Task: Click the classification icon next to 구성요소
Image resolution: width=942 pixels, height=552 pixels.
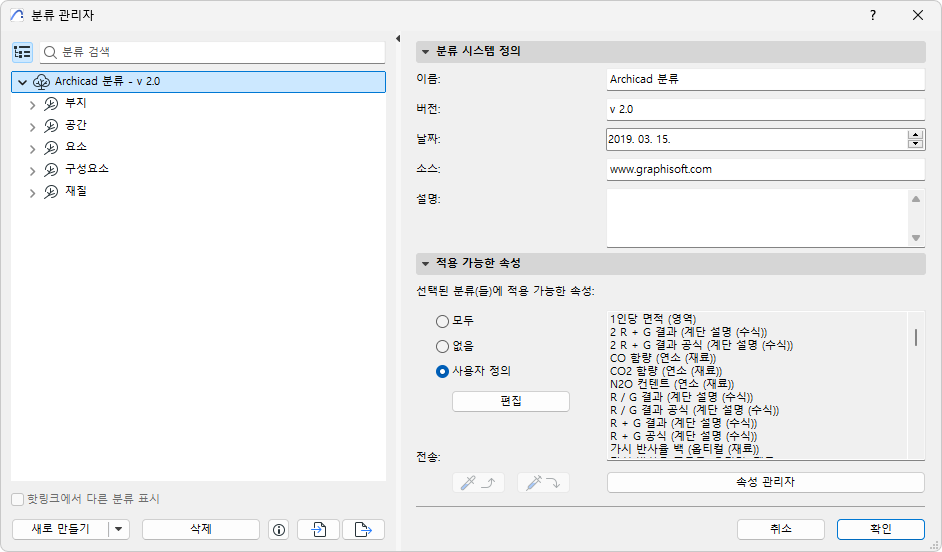Action: [51, 170]
